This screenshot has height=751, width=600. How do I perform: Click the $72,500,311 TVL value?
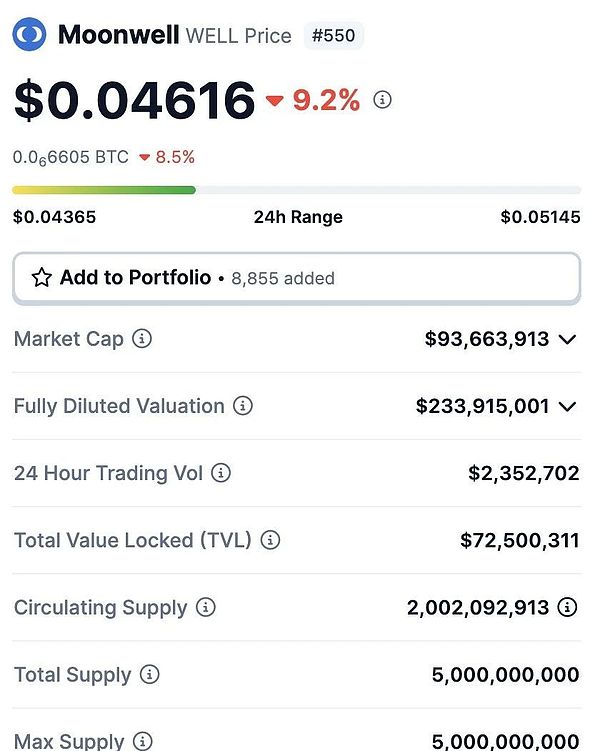tap(519, 540)
